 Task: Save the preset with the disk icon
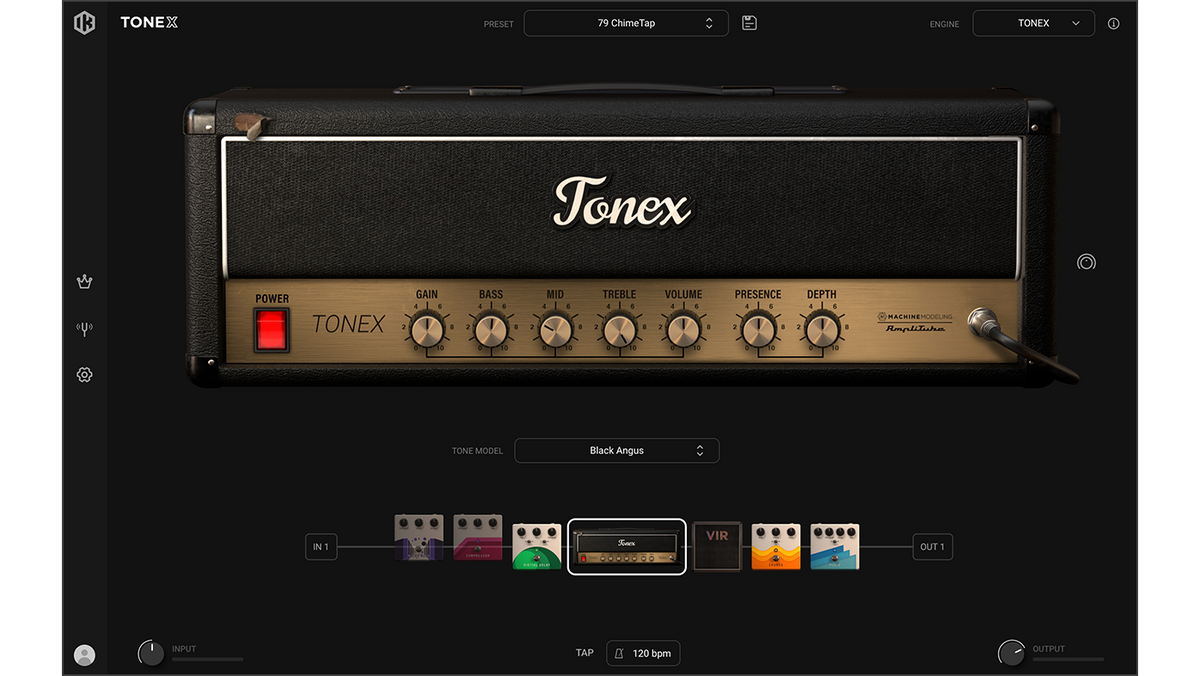[749, 23]
